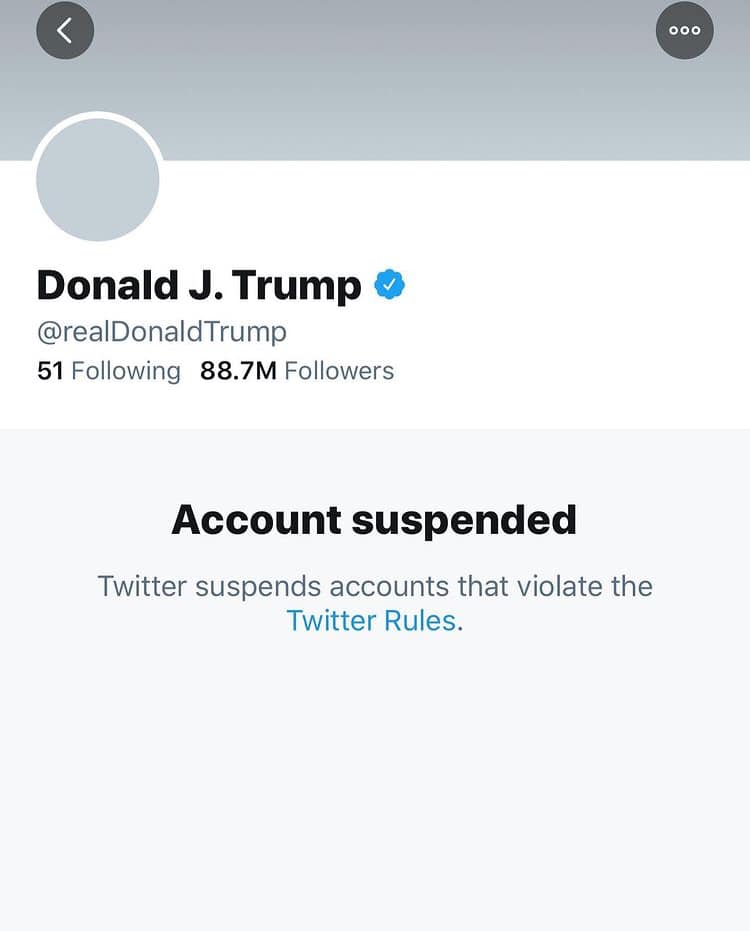Tap the blank circular profile avatar
This screenshot has width=750, height=931.
[x=98, y=179]
